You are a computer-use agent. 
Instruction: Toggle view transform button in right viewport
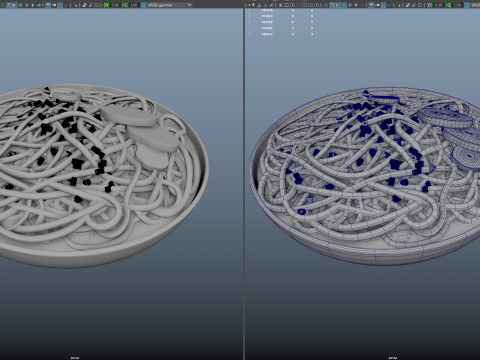coord(467,5)
